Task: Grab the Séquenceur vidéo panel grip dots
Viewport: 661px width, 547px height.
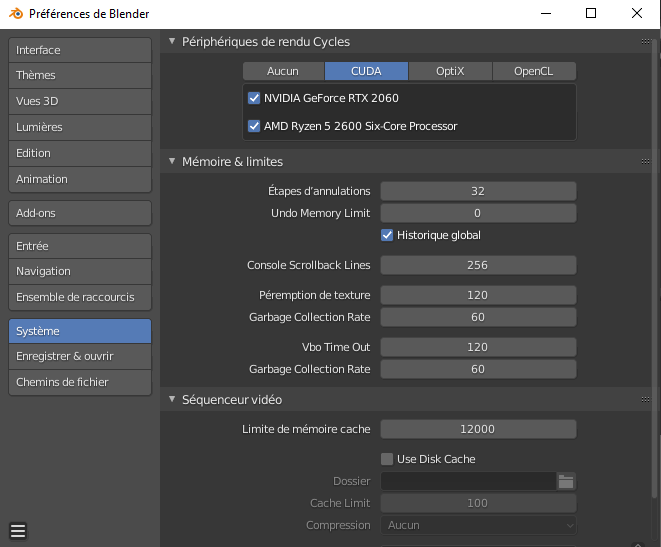Action: pos(645,399)
